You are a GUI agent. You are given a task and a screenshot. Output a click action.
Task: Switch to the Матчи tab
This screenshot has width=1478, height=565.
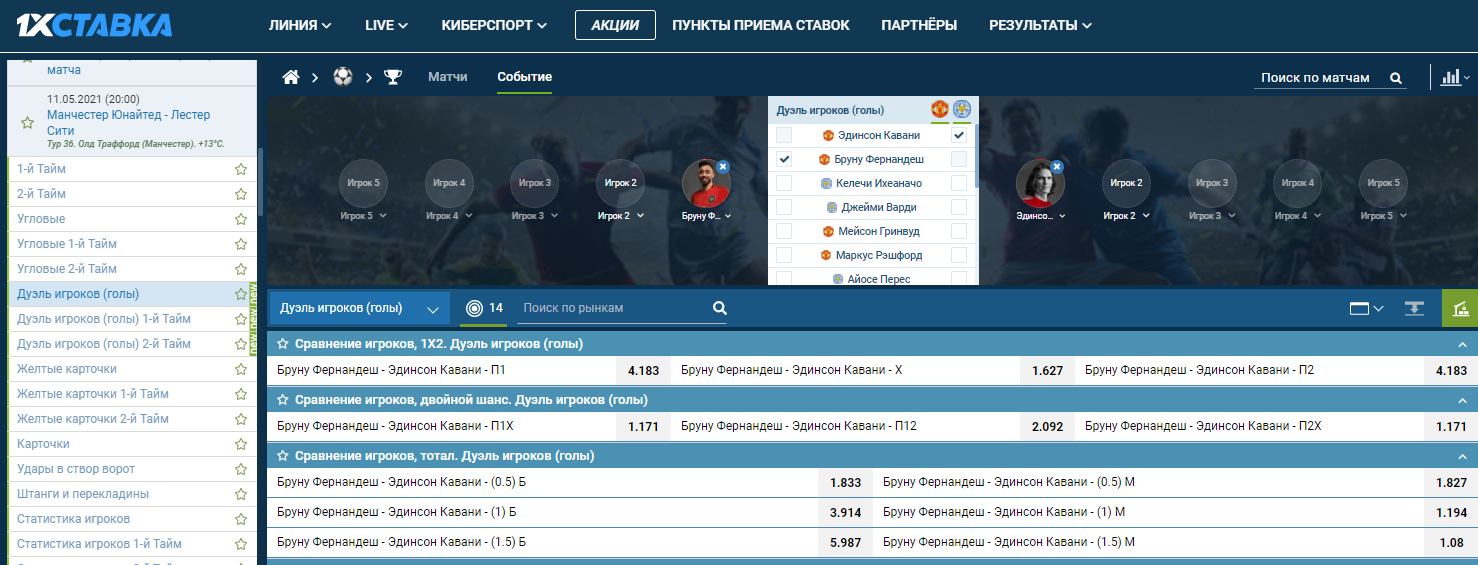(448, 77)
